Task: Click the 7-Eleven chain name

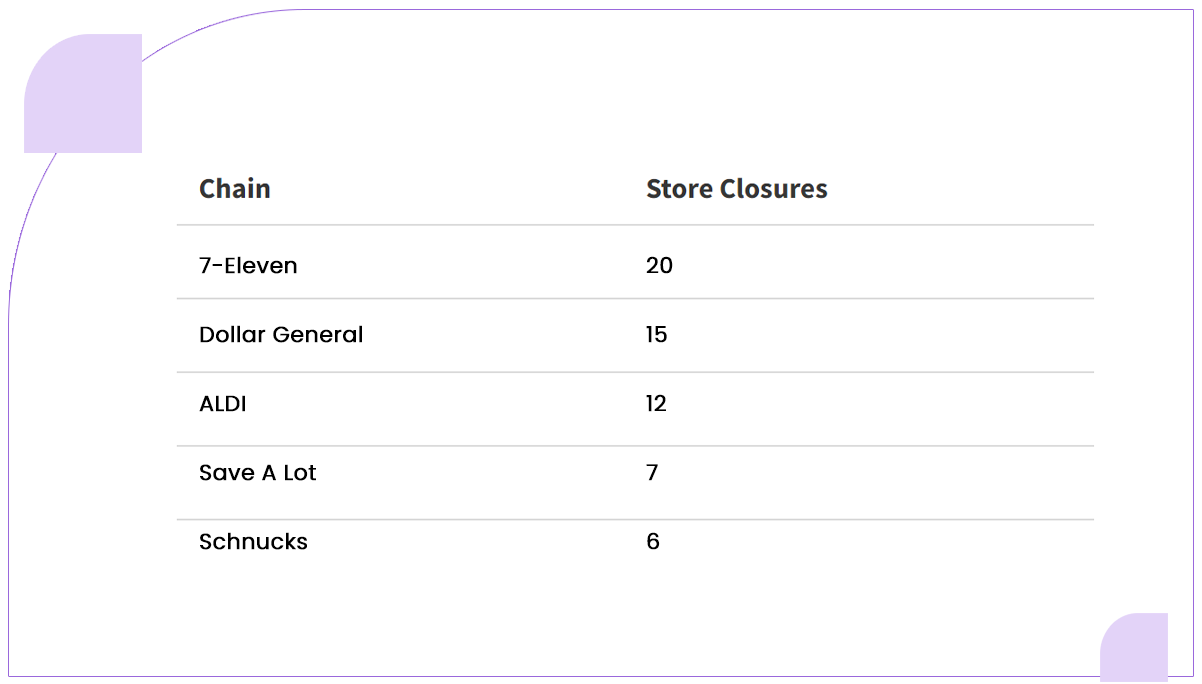Action: (x=248, y=265)
